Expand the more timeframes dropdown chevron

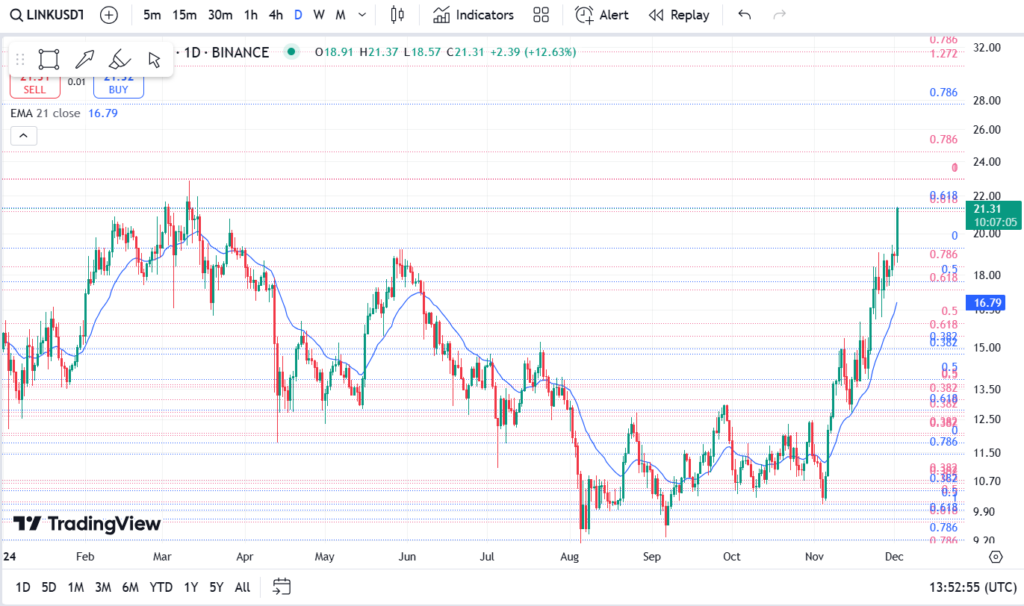362,15
